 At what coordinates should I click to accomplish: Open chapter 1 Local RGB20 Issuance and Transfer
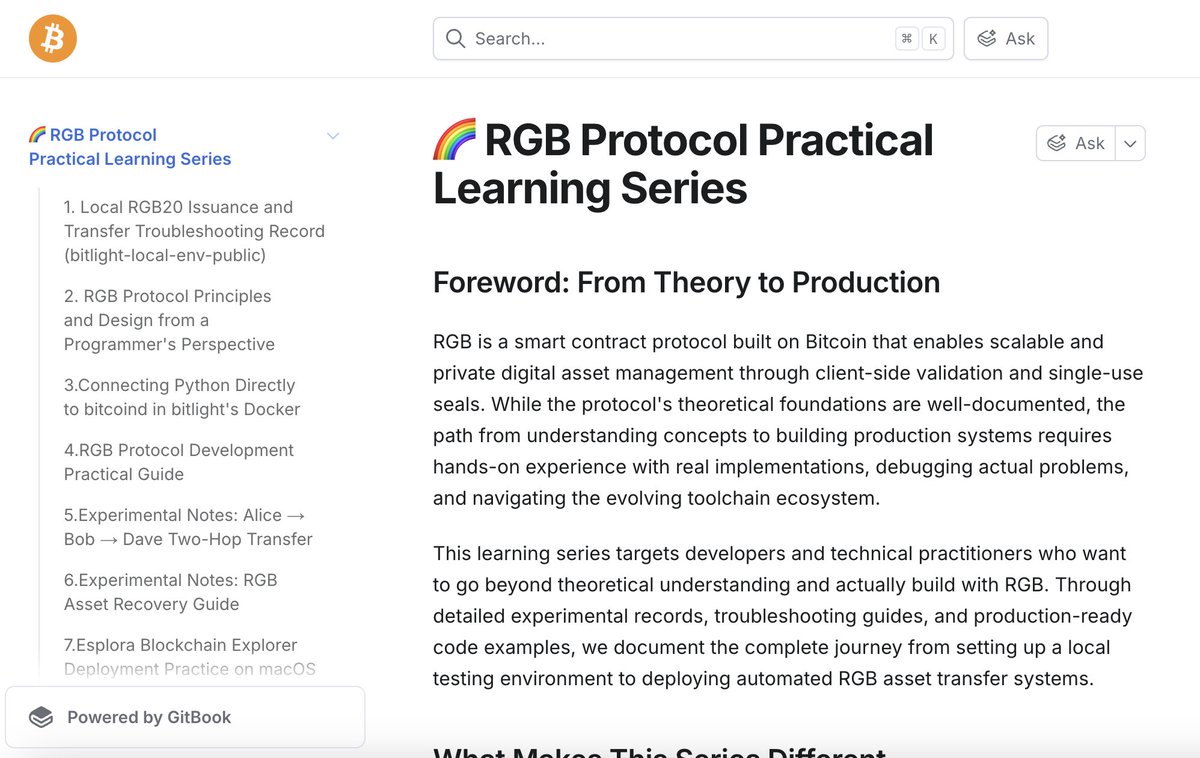pyautogui.click(x=194, y=231)
